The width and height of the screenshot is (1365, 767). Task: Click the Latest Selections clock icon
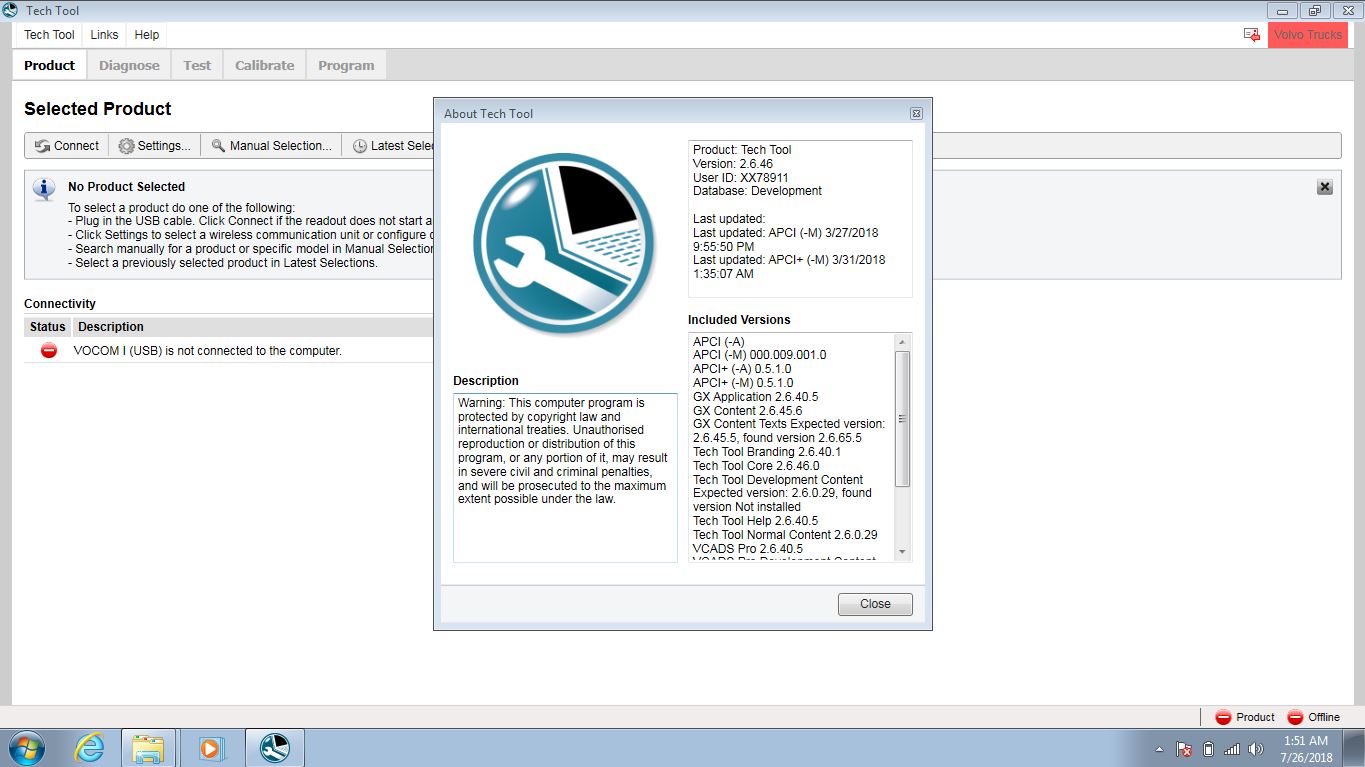point(360,146)
